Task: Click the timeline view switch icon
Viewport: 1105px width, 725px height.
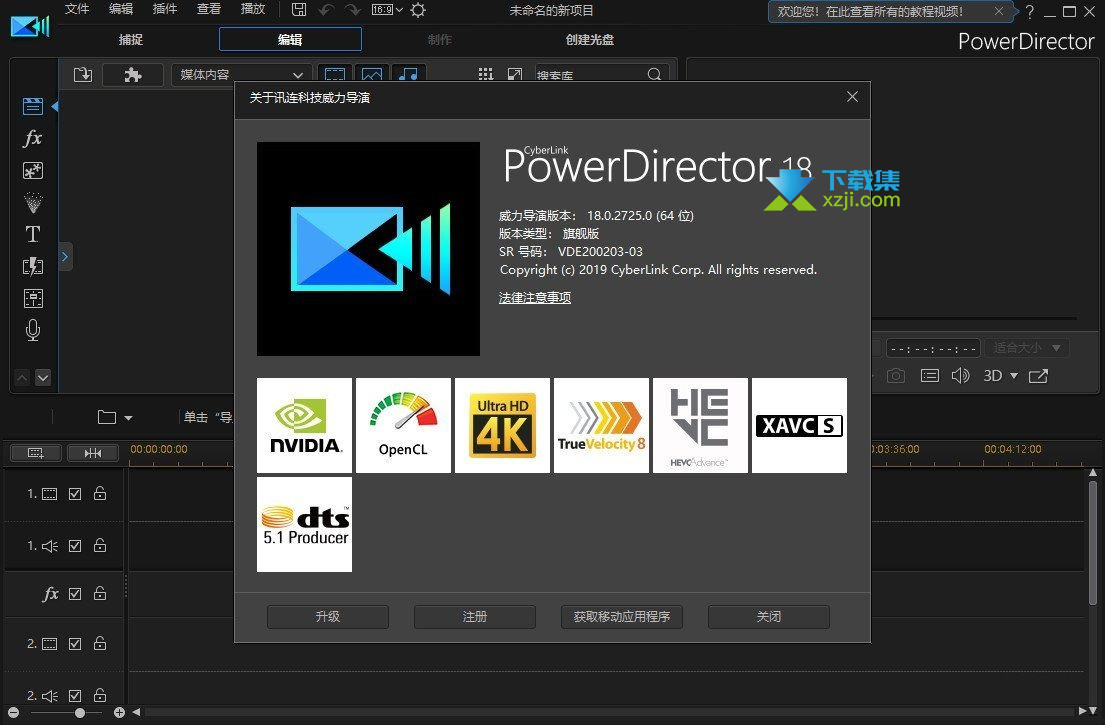Action: [x=35, y=452]
